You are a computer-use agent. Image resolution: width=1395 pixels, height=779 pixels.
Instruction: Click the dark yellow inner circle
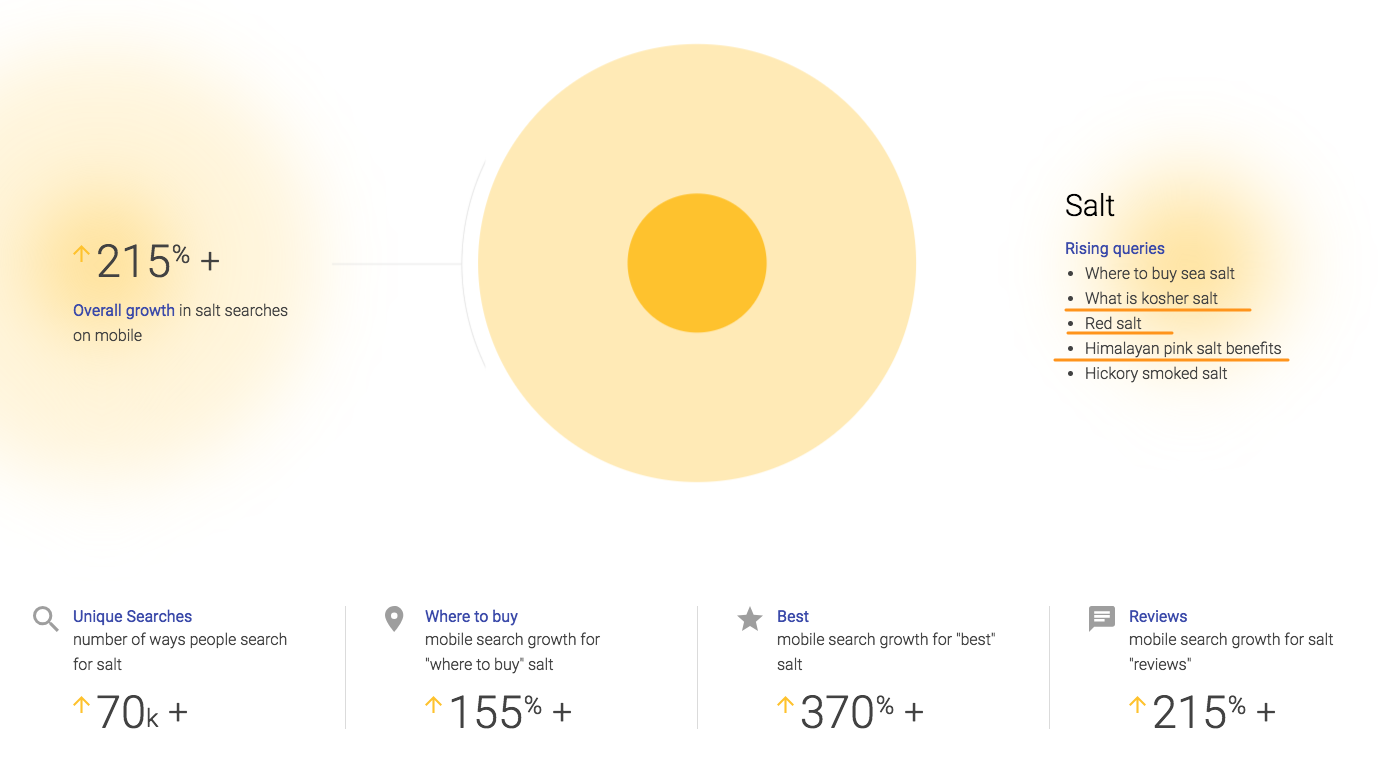(697, 263)
